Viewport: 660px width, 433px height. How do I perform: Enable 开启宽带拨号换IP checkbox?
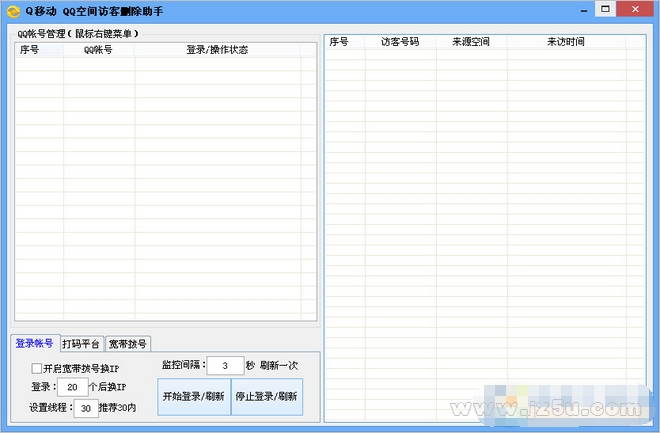pyautogui.click(x=37, y=369)
